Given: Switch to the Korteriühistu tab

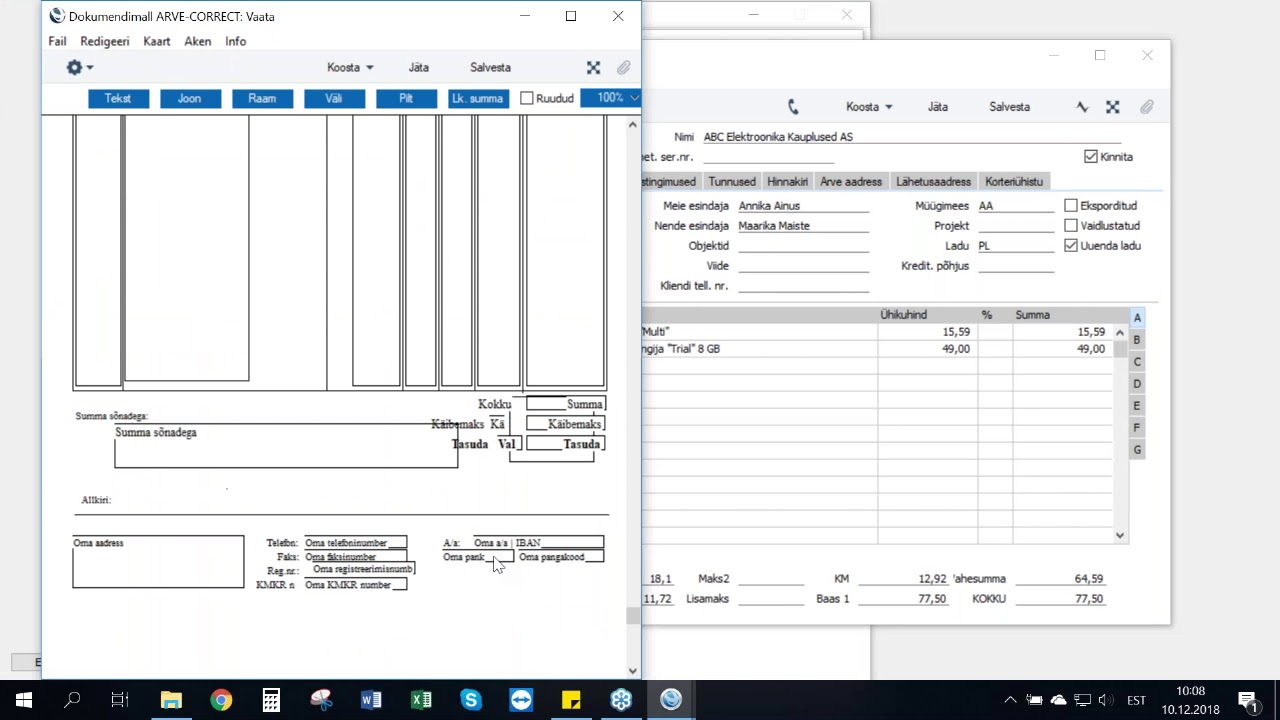Looking at the screenshot, I should [1014, 181].
